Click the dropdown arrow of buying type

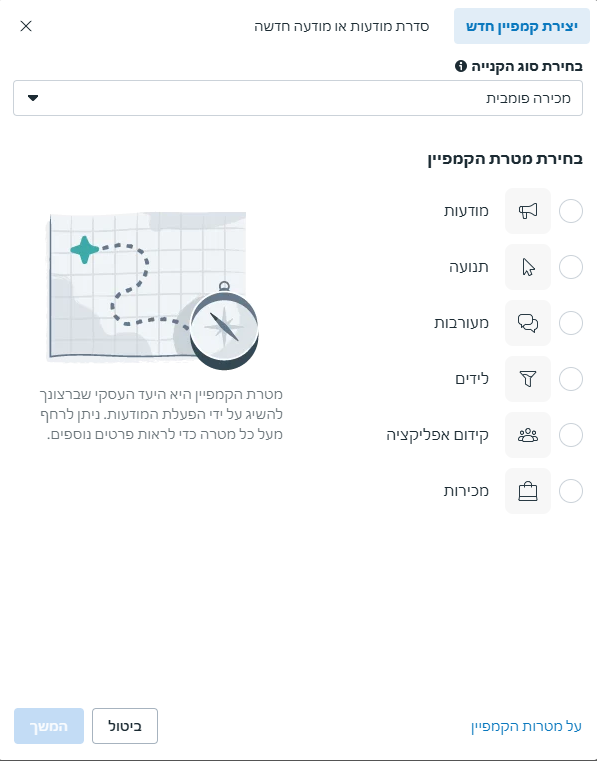coord(33,98)
